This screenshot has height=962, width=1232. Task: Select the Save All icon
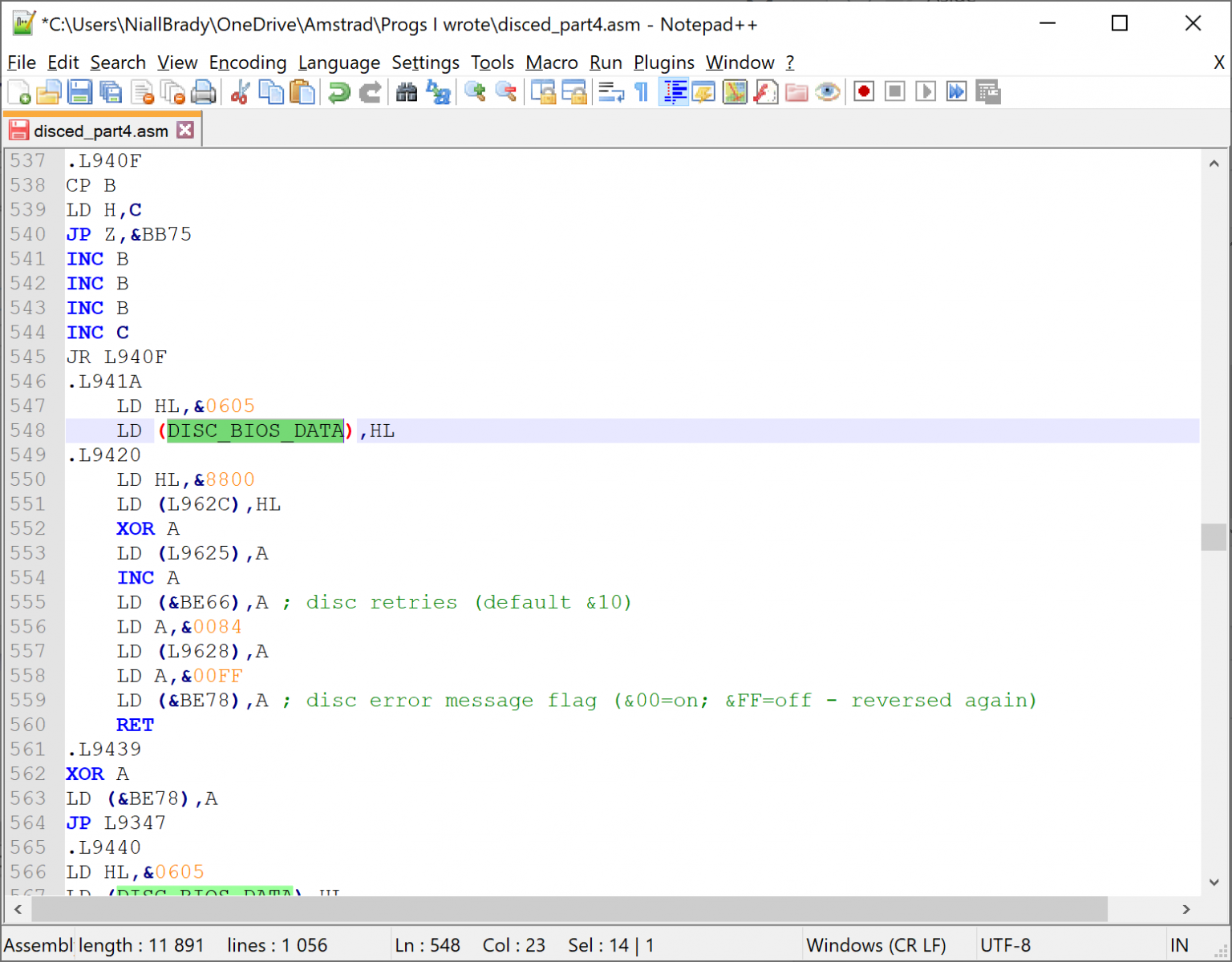(111, 91)
